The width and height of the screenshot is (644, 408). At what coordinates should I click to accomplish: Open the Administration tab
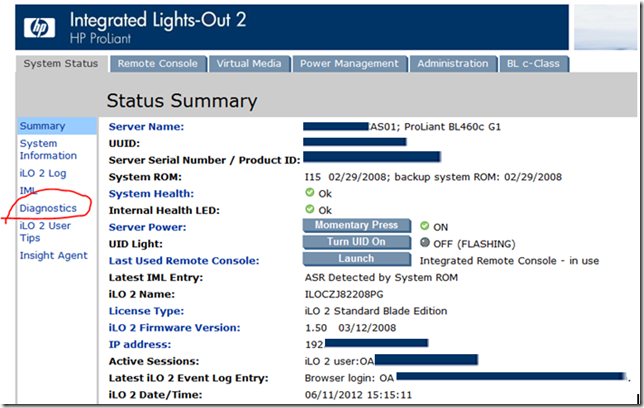[x=453, y=64]
